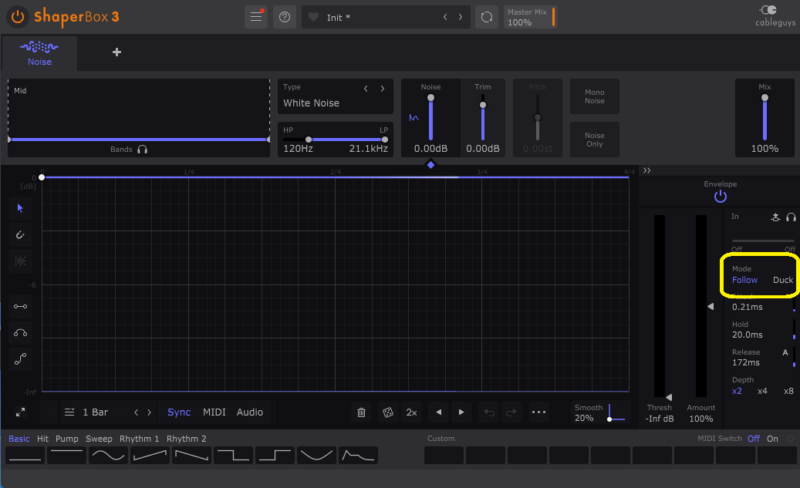The image size is (800, 488).
Task: Switch trigger mode to MIDI
Action: click(214, 412)
